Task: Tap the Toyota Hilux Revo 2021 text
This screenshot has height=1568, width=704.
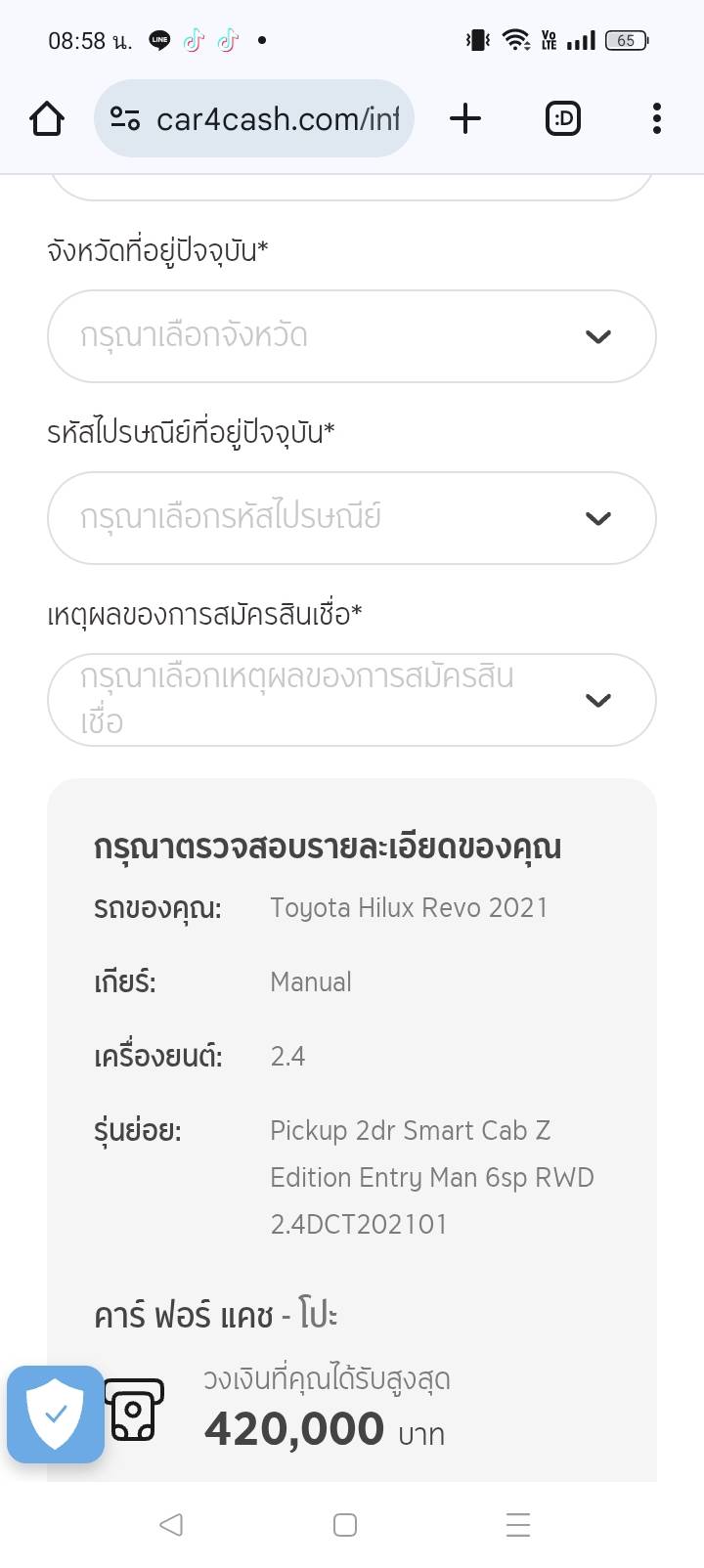Action: tap(409, 908)
